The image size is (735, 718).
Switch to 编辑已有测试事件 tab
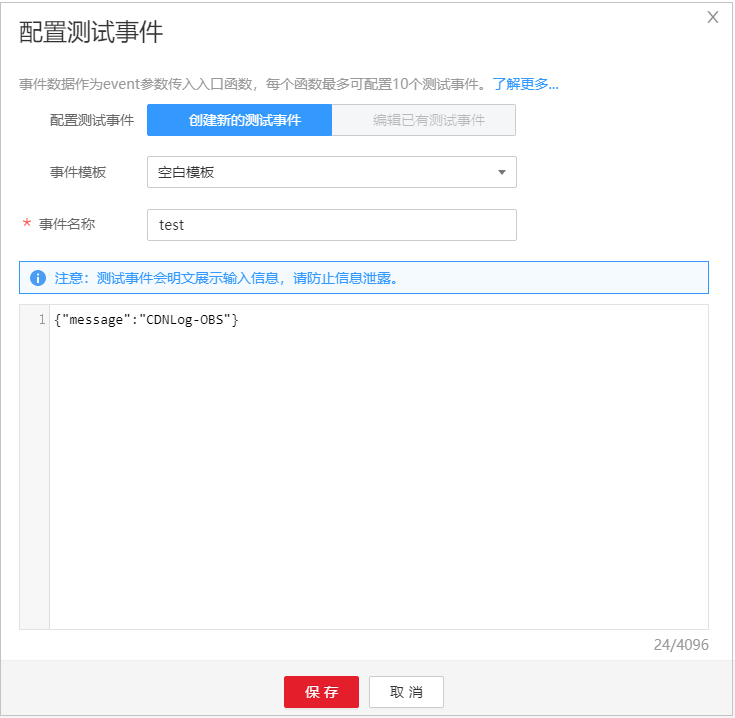coord(424,120)
